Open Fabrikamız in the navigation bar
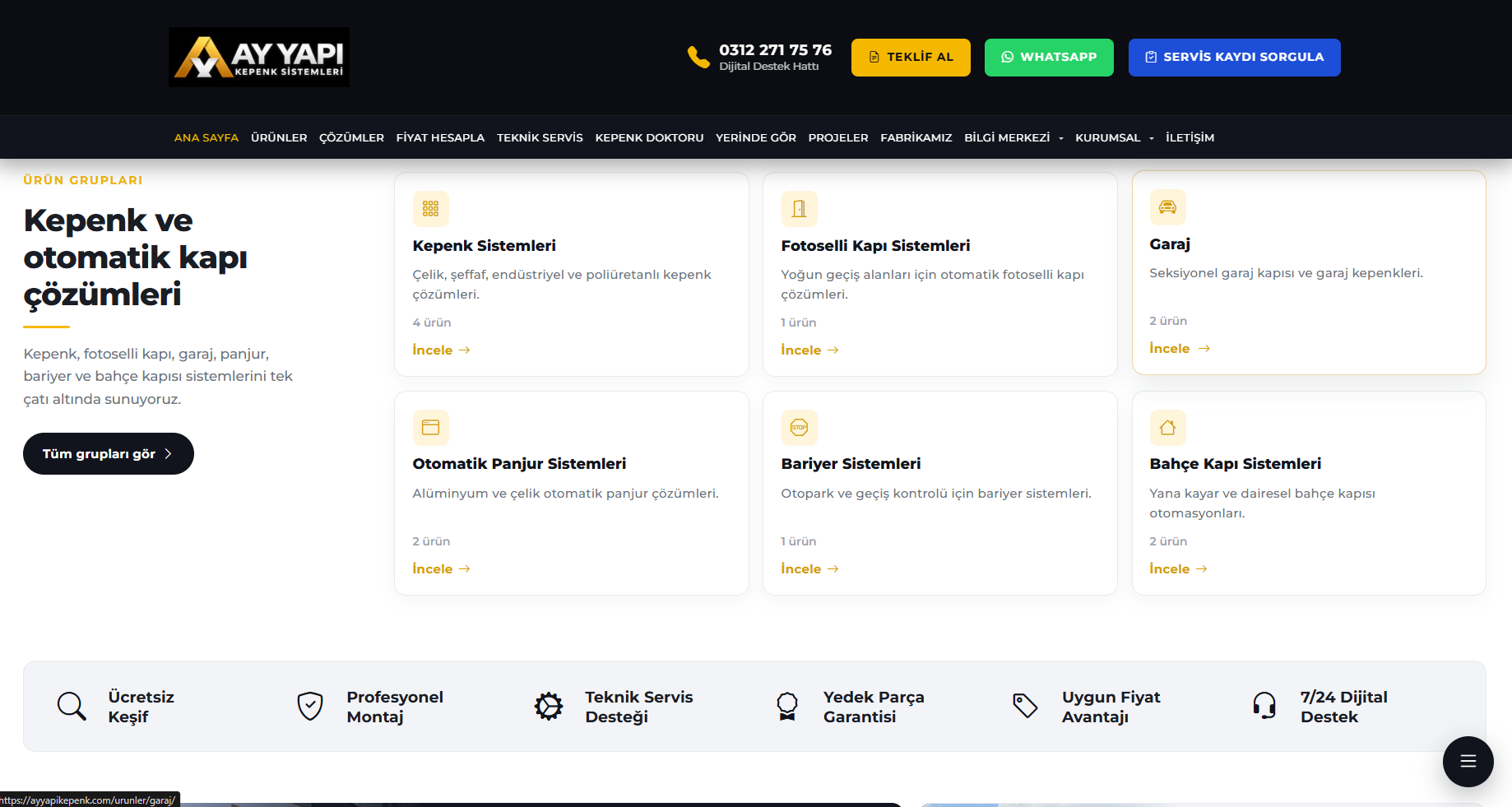Image resolution: width=1512 pixels, height=807 pixels. pyautogui.click(x=916, y=137)
